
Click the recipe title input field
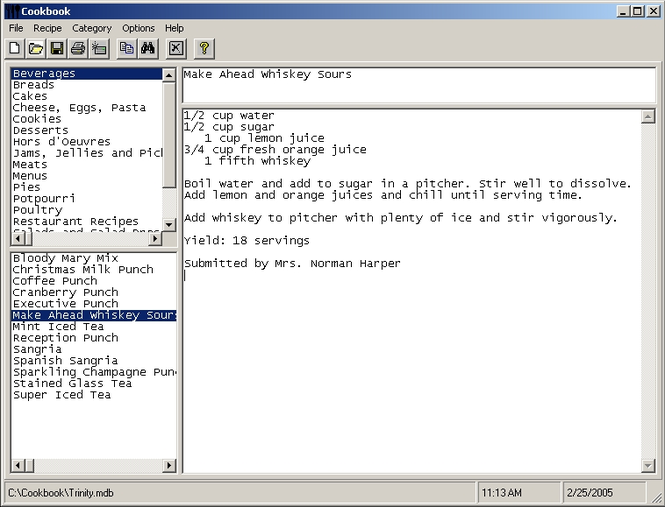coord(419,85)
